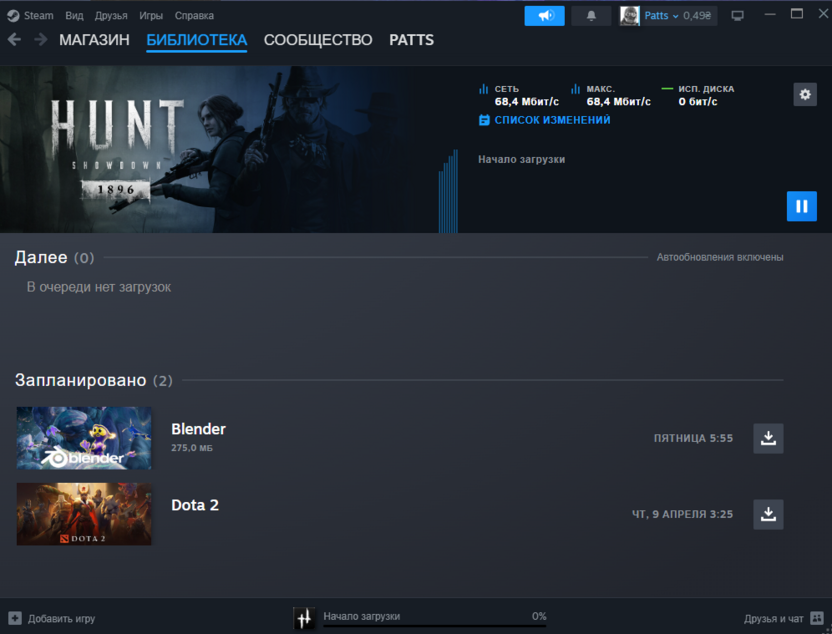Image resolution: width=832 pixels, height=634 pixels.
Task: Open the СПИСОК ИЗМЕНЕНИЙ link
Action: point(552,120)
